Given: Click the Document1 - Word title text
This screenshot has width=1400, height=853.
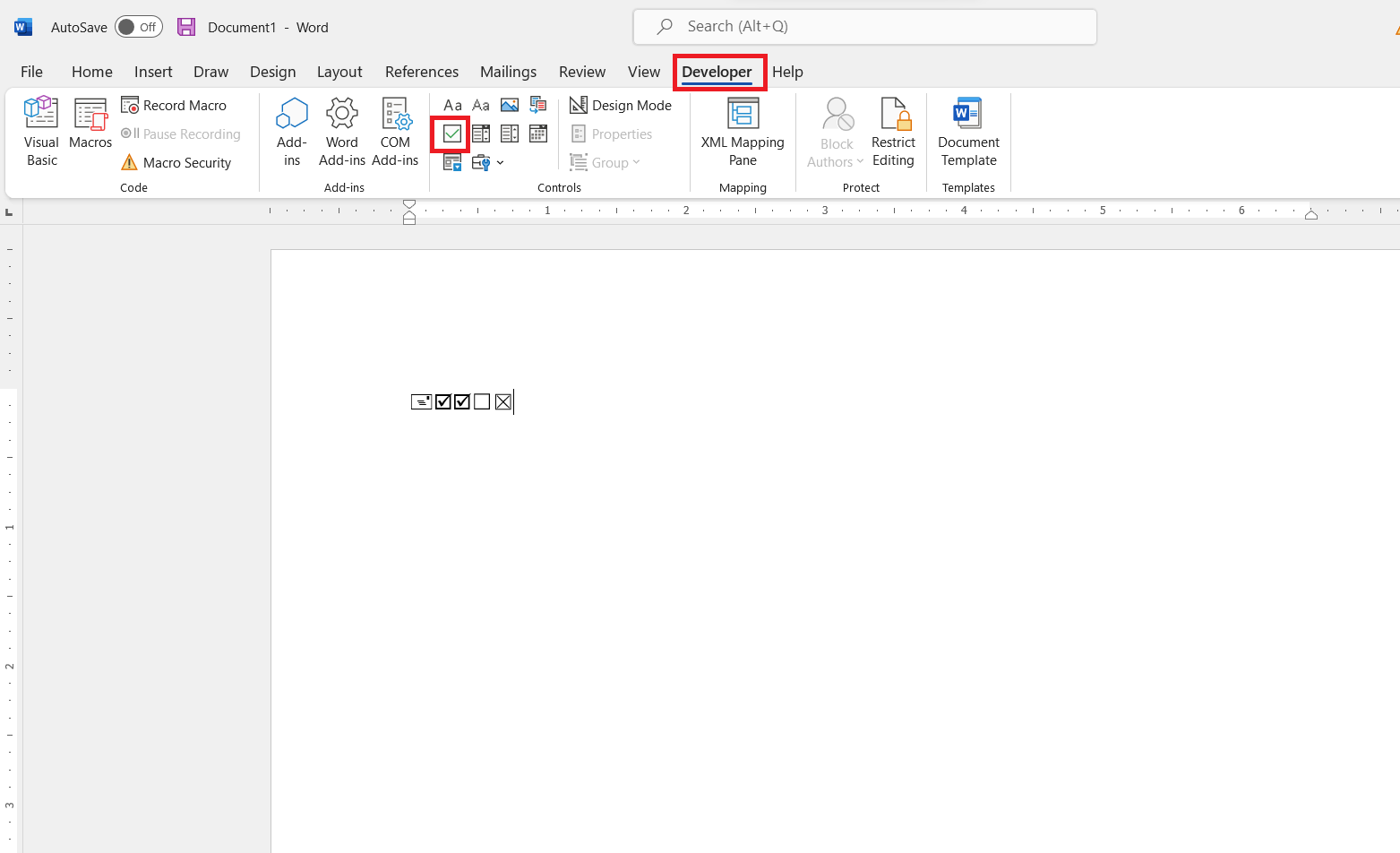Looking at the screenshot, I should 268,28.
